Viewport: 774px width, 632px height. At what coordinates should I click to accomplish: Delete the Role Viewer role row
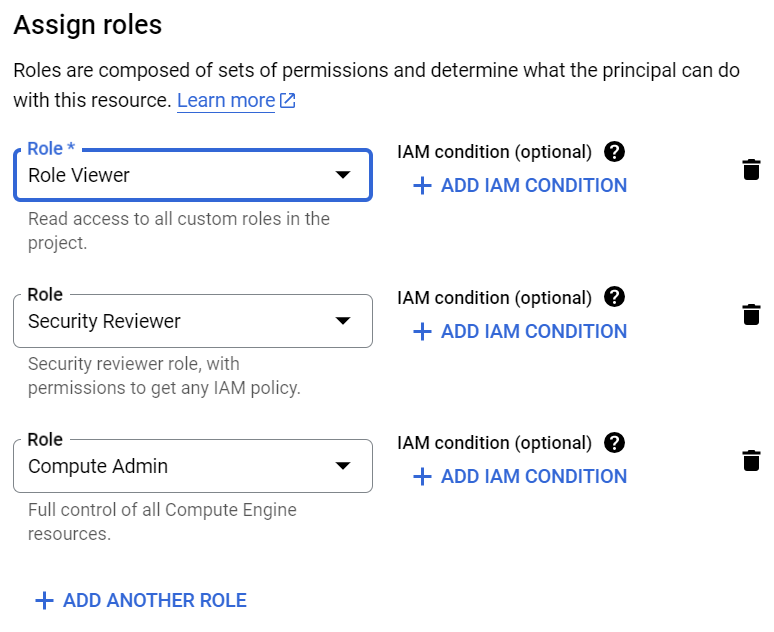tap(751, 169)
